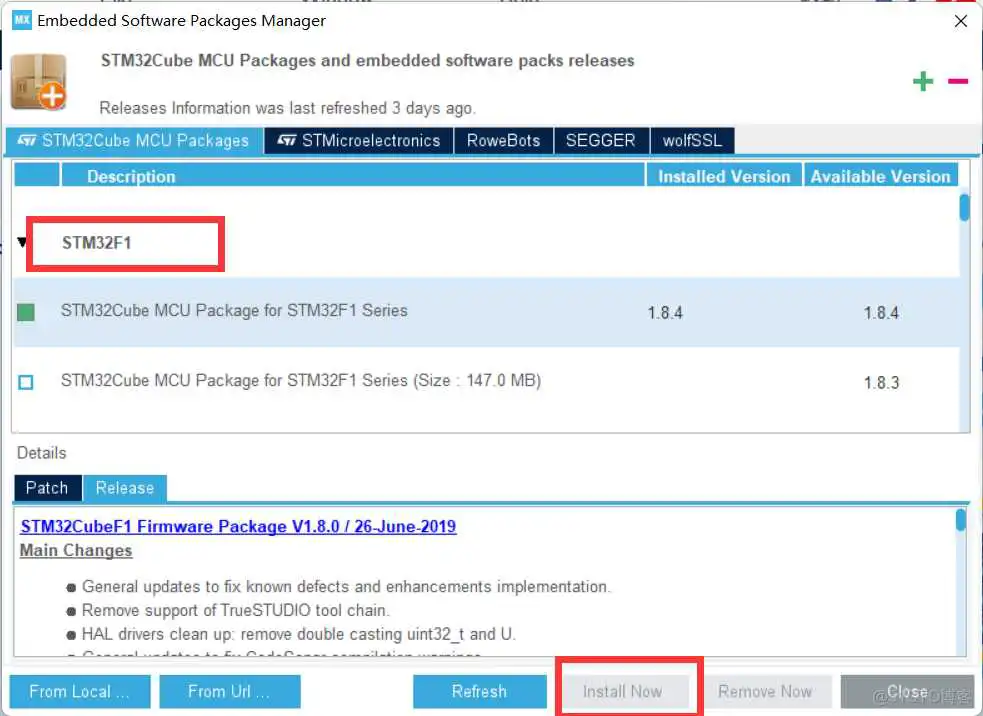Click the pink minus icon to remove packages
Image resolution: width=983 pixels, height=716 pixels.
(957, 81)
